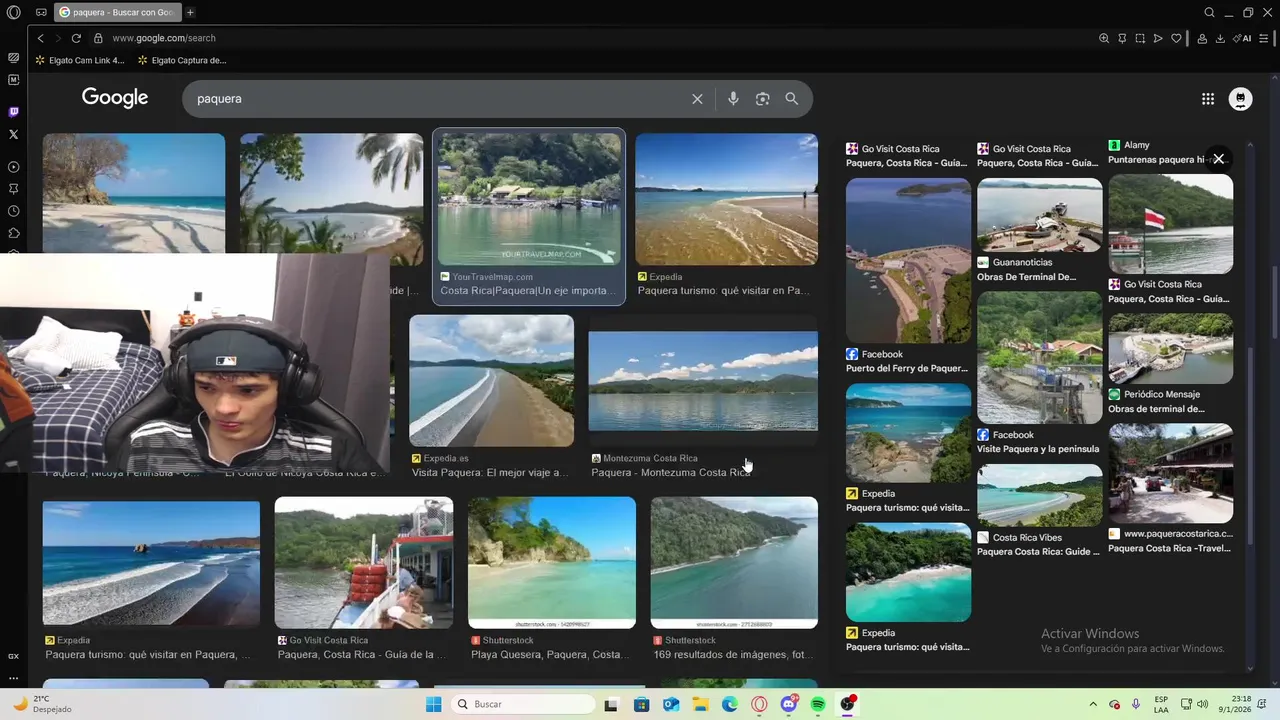Open the sidebar Player icon

(13, 167)
